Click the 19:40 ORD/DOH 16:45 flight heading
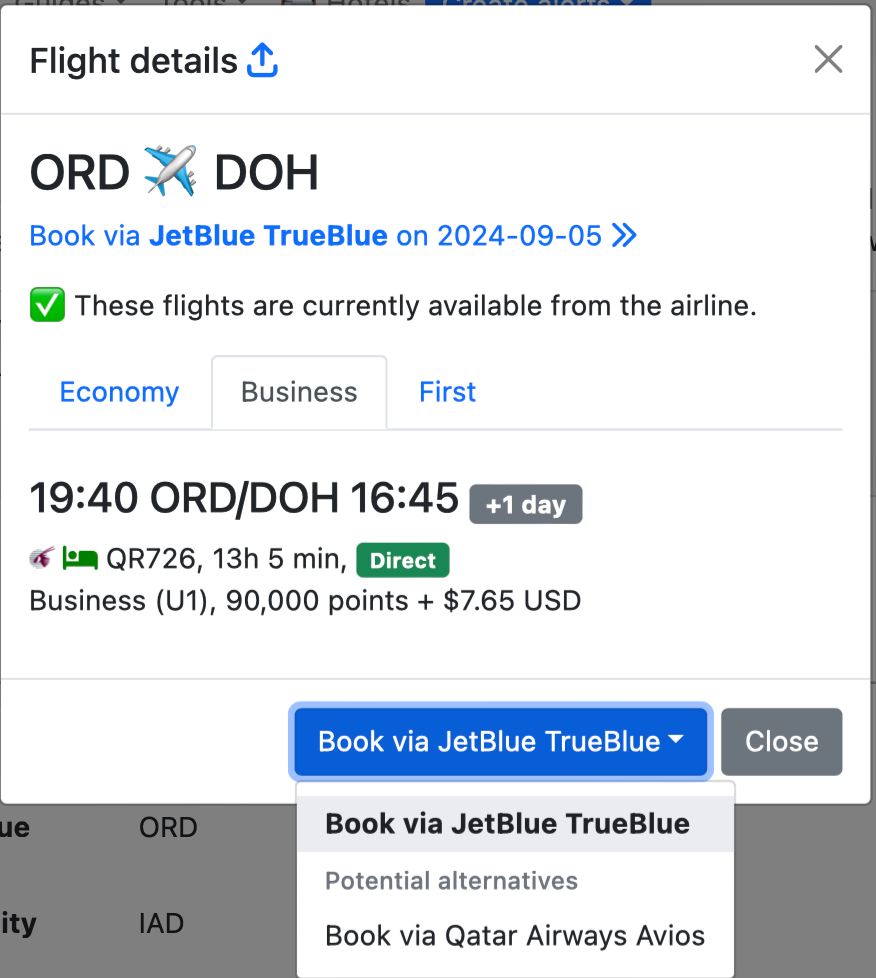This screenshot has width=876, height=978. pos(244,498)
